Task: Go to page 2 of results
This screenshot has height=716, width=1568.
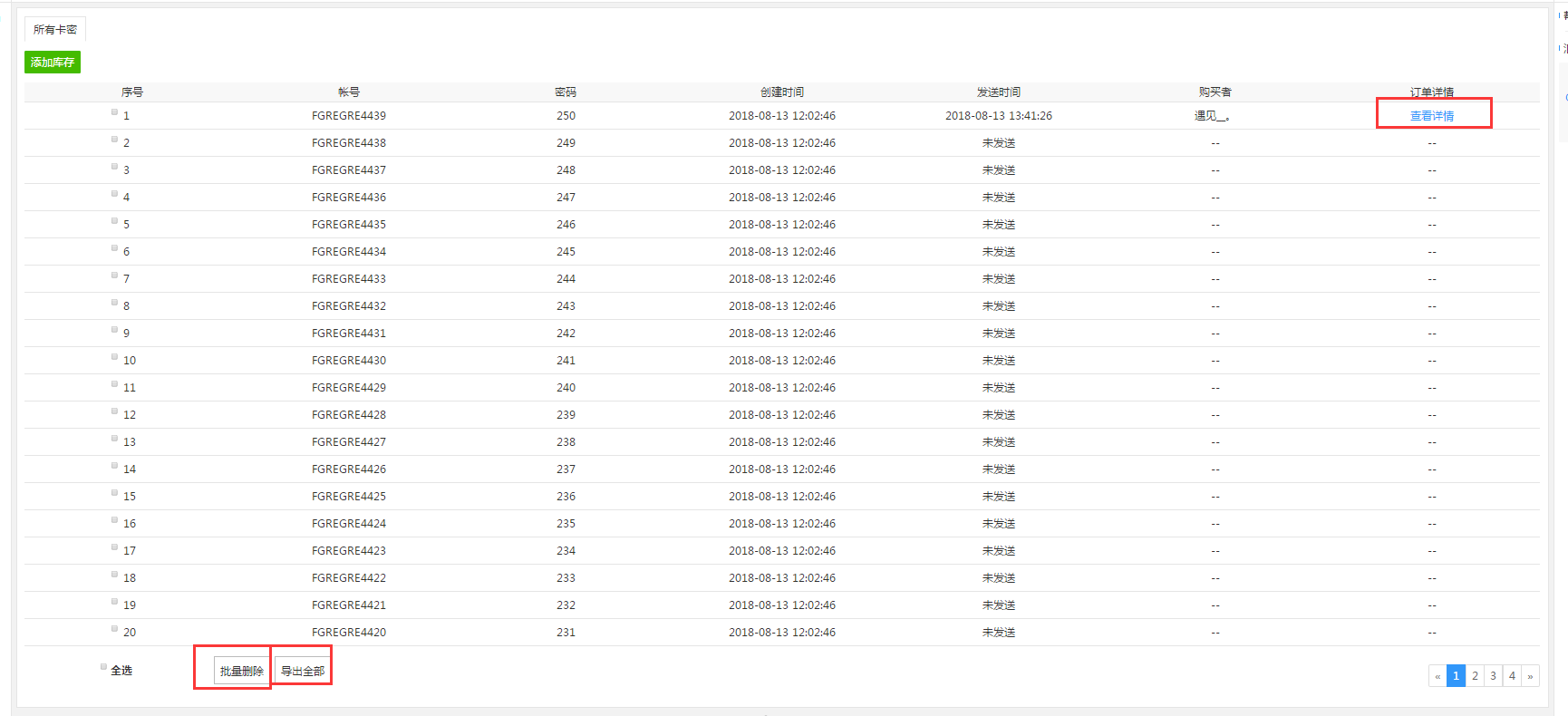Action: point(1475,676)
